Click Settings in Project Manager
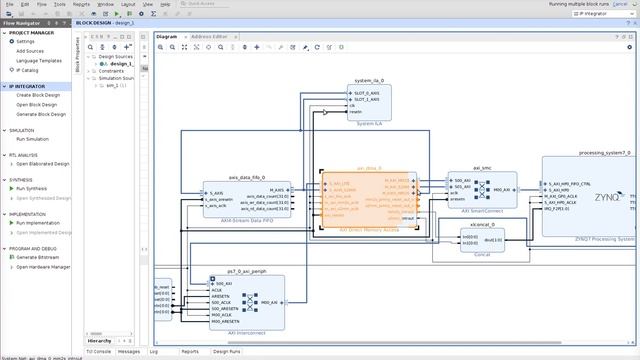The height and width of the screenshot is (360, 640). coord(25,42)
